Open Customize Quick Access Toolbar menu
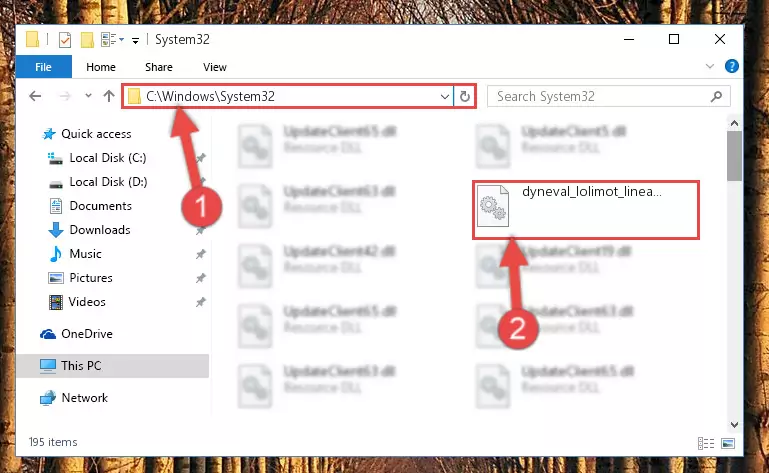This screenshot has width=769, height=473. point(135,41)
